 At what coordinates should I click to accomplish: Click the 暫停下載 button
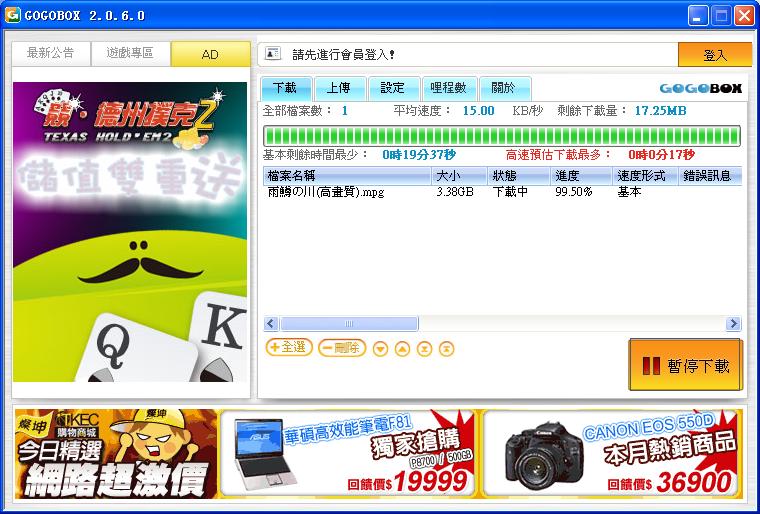pos(685,365)
